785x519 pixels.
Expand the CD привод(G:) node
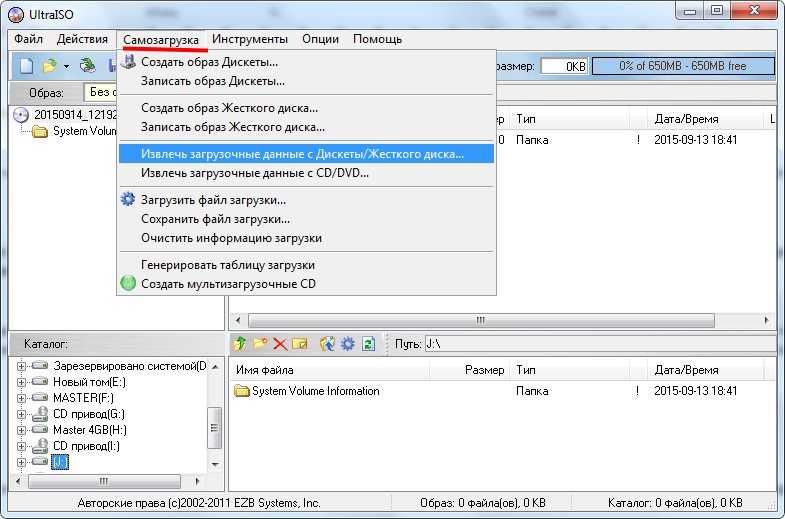(x=21, y=414)
